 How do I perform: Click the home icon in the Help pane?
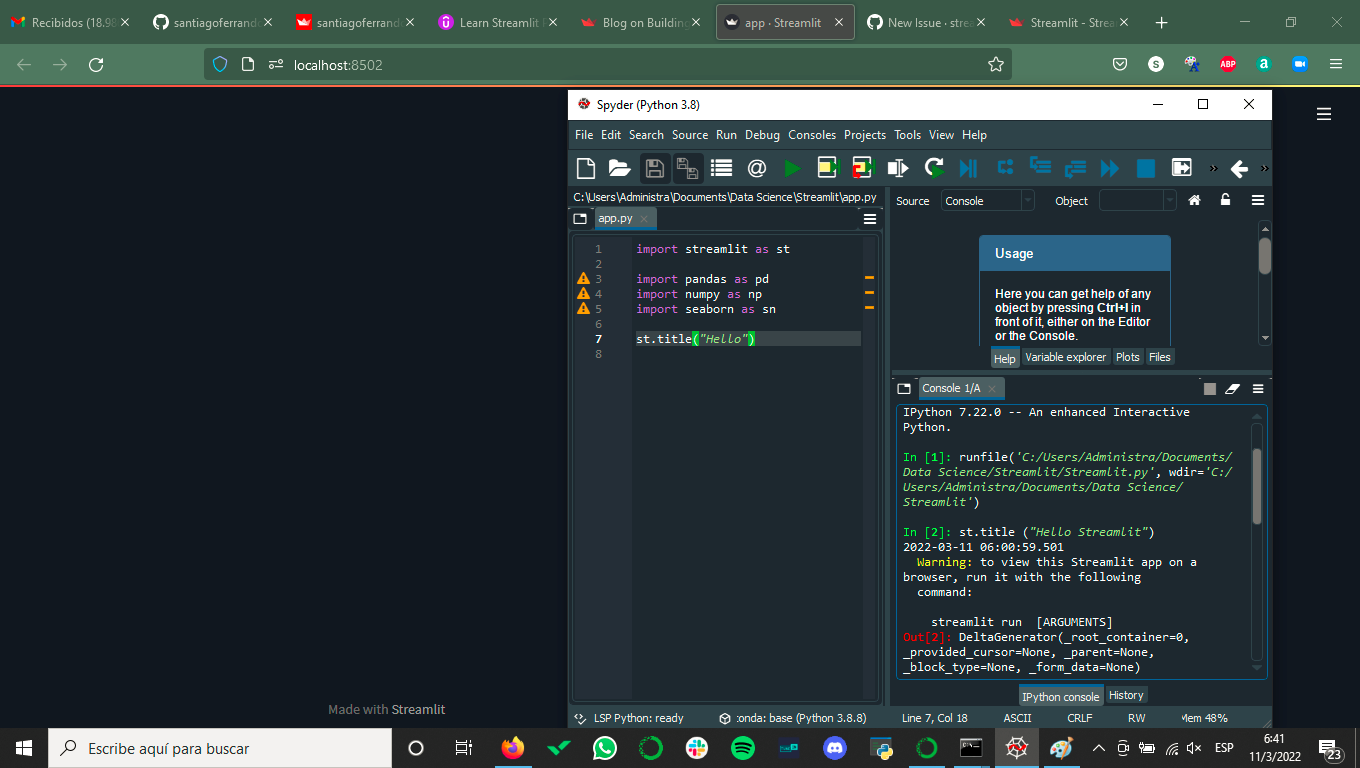(1194, 200)
